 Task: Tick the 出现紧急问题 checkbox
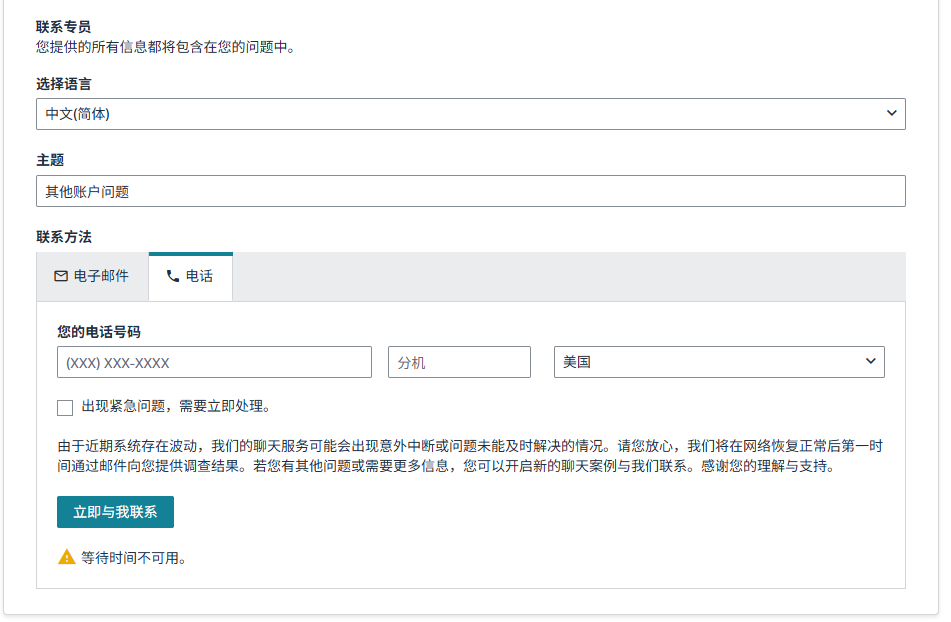pos(65,407)
